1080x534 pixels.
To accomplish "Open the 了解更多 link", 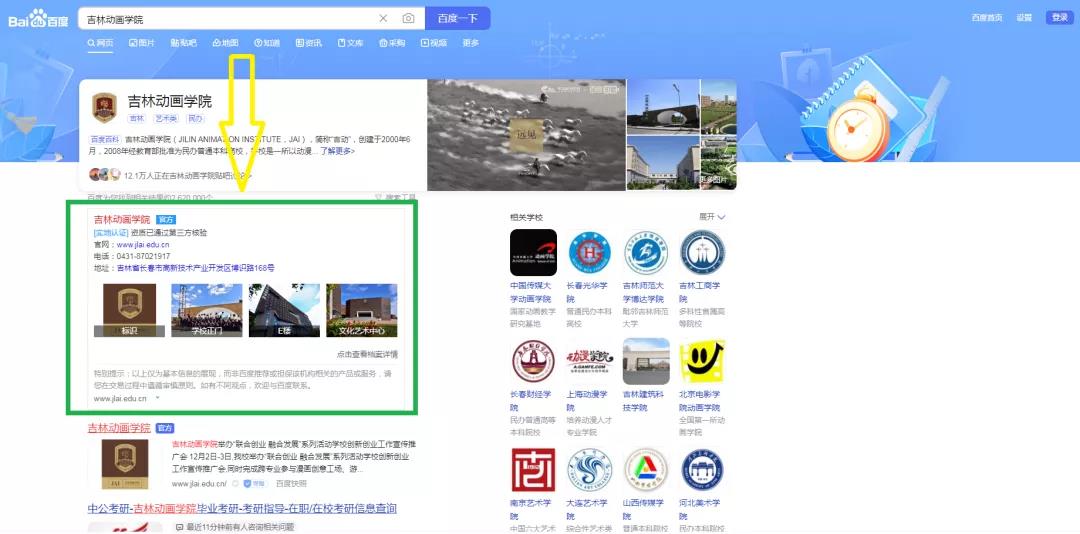I will 337,150.
